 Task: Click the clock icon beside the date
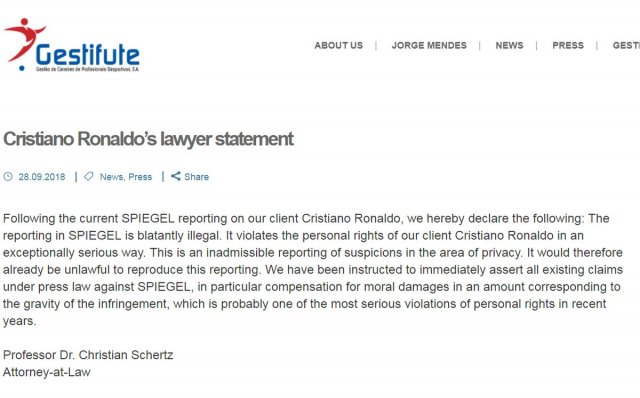click(x=8, y=177)
